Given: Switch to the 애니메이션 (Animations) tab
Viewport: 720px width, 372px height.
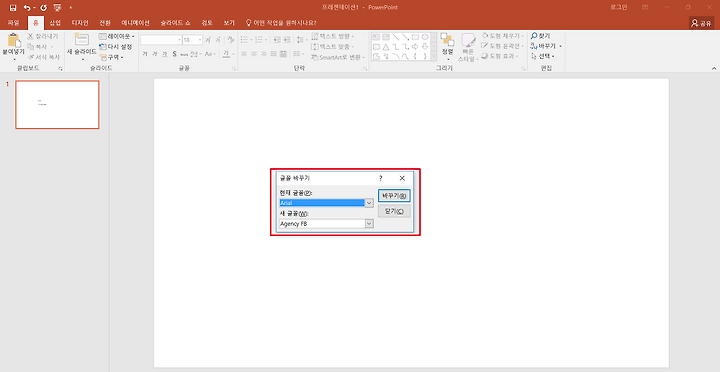Looking at the screenshot, I should pos(135,23).
